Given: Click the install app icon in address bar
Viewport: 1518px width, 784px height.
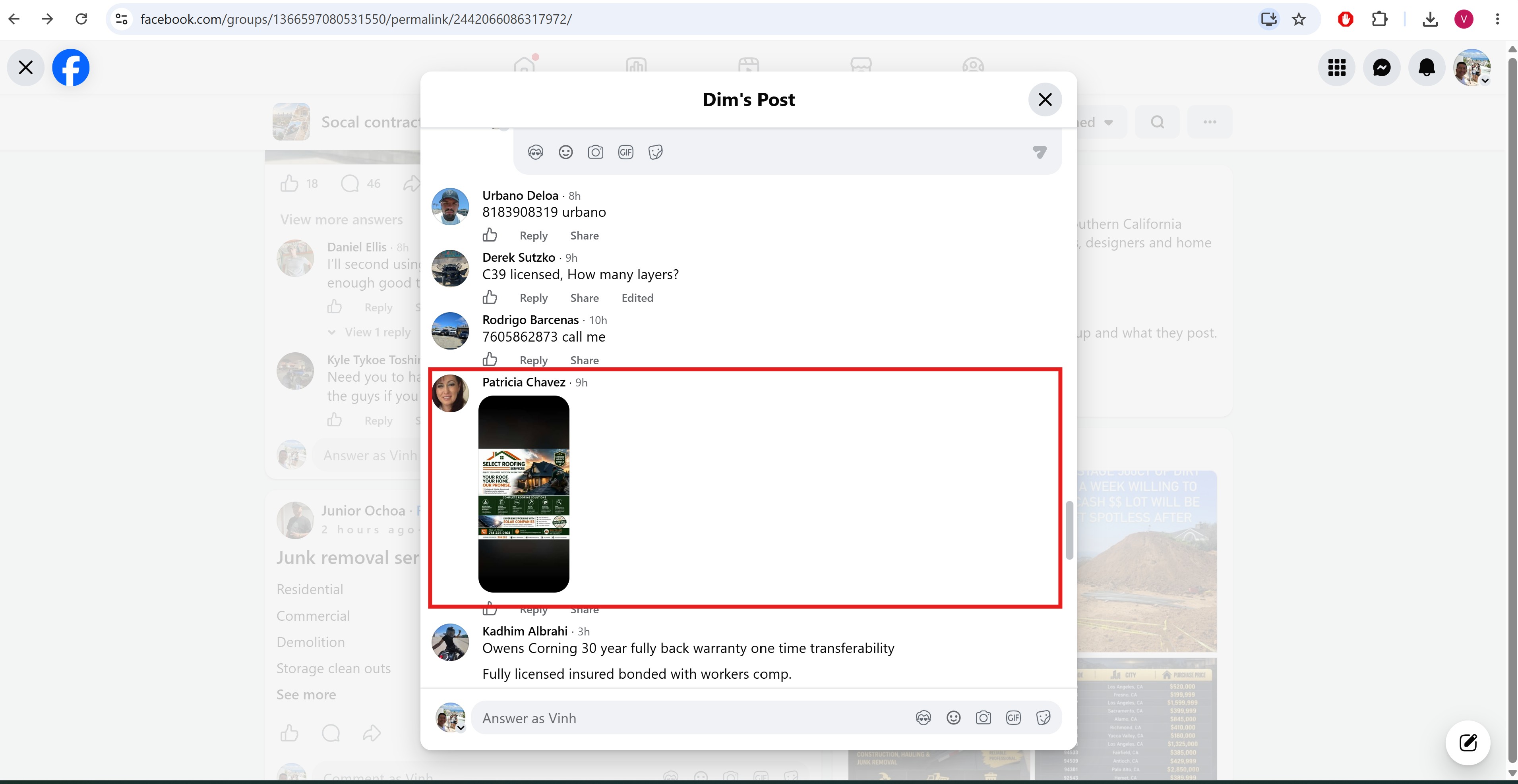Looking at the screenshot, I should click(x=1269, y=19).
